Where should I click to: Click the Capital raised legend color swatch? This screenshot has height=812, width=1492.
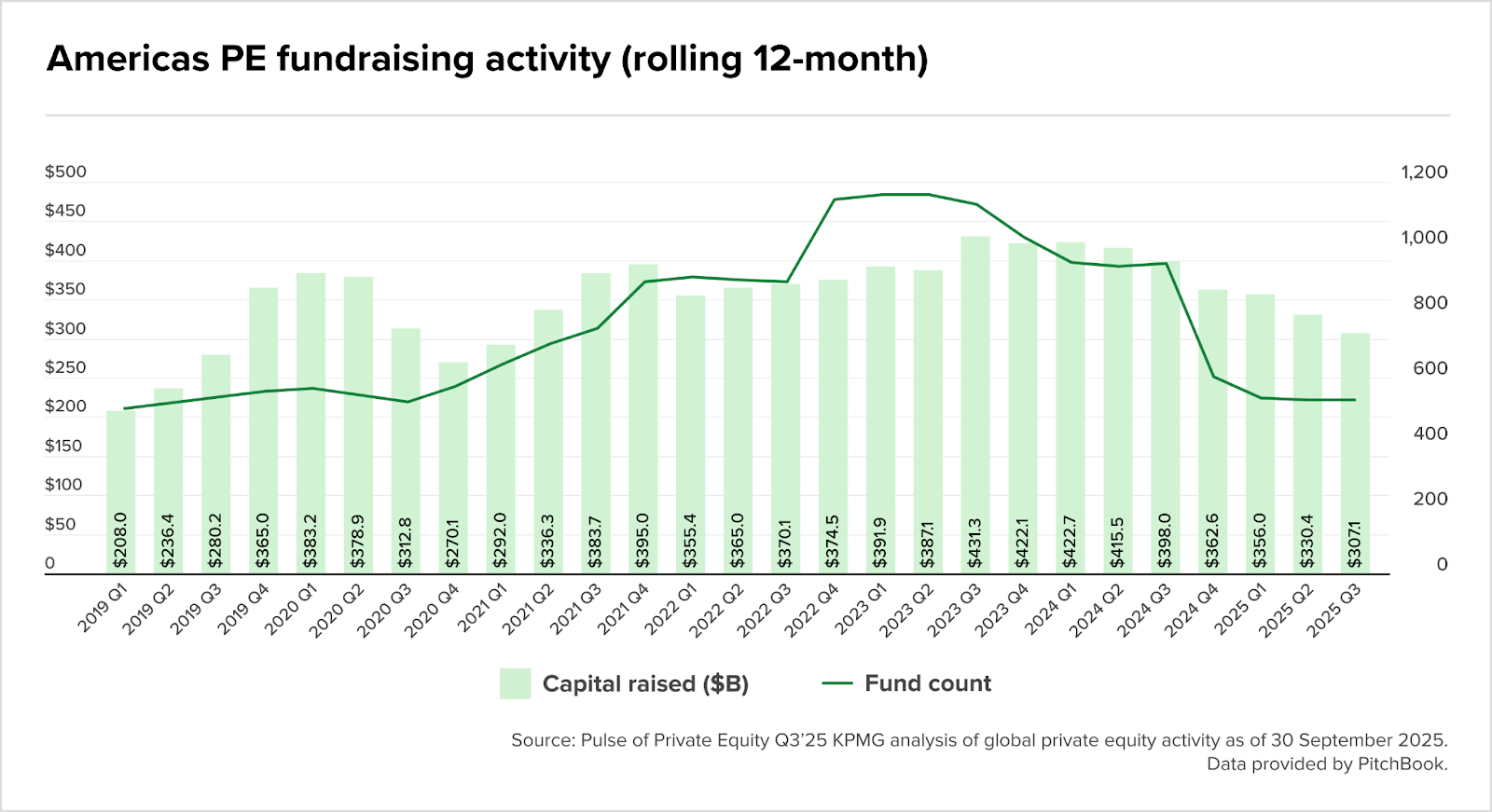pos(515,683)
